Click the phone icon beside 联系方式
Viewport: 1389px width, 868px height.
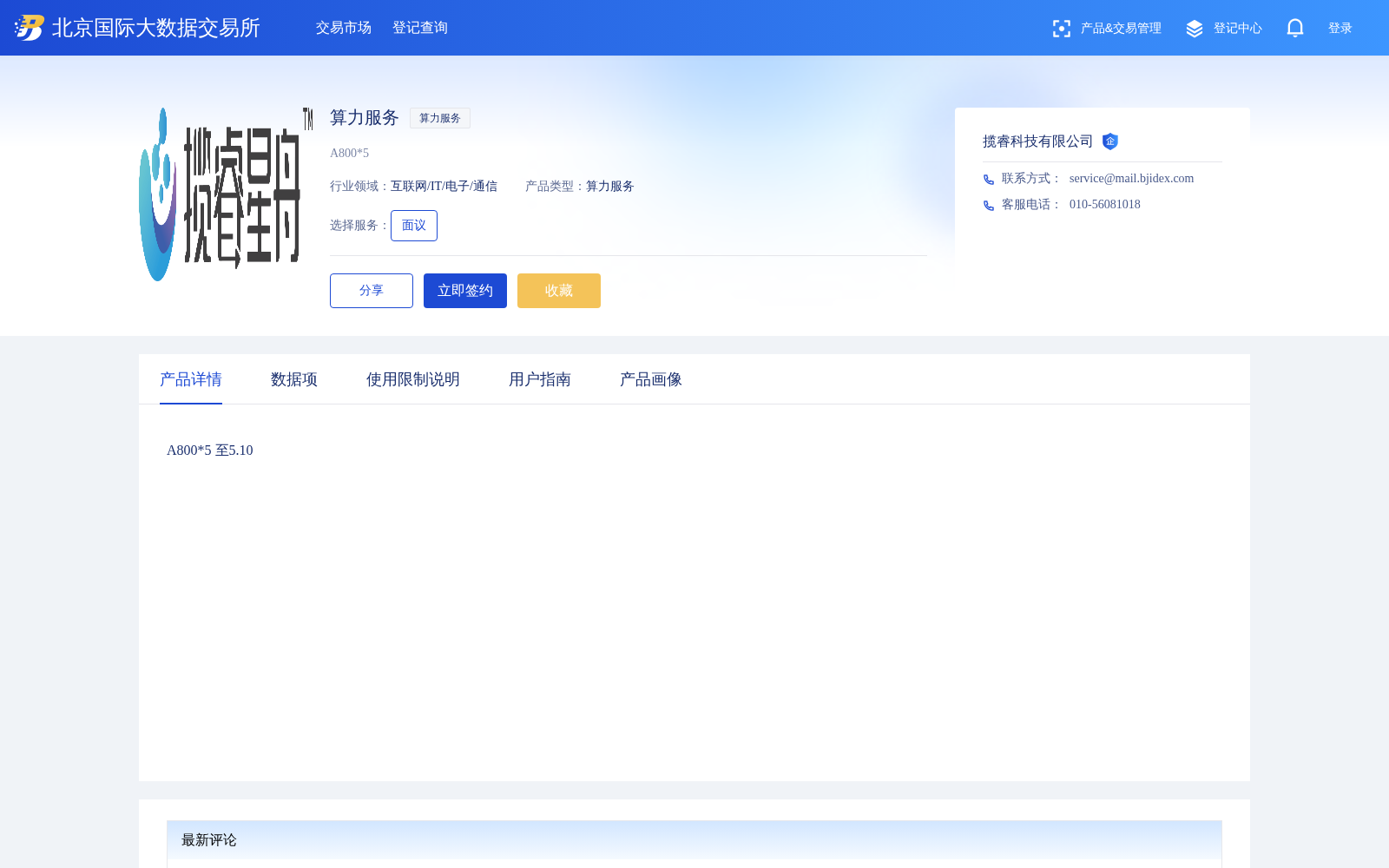tap(989, 180)
